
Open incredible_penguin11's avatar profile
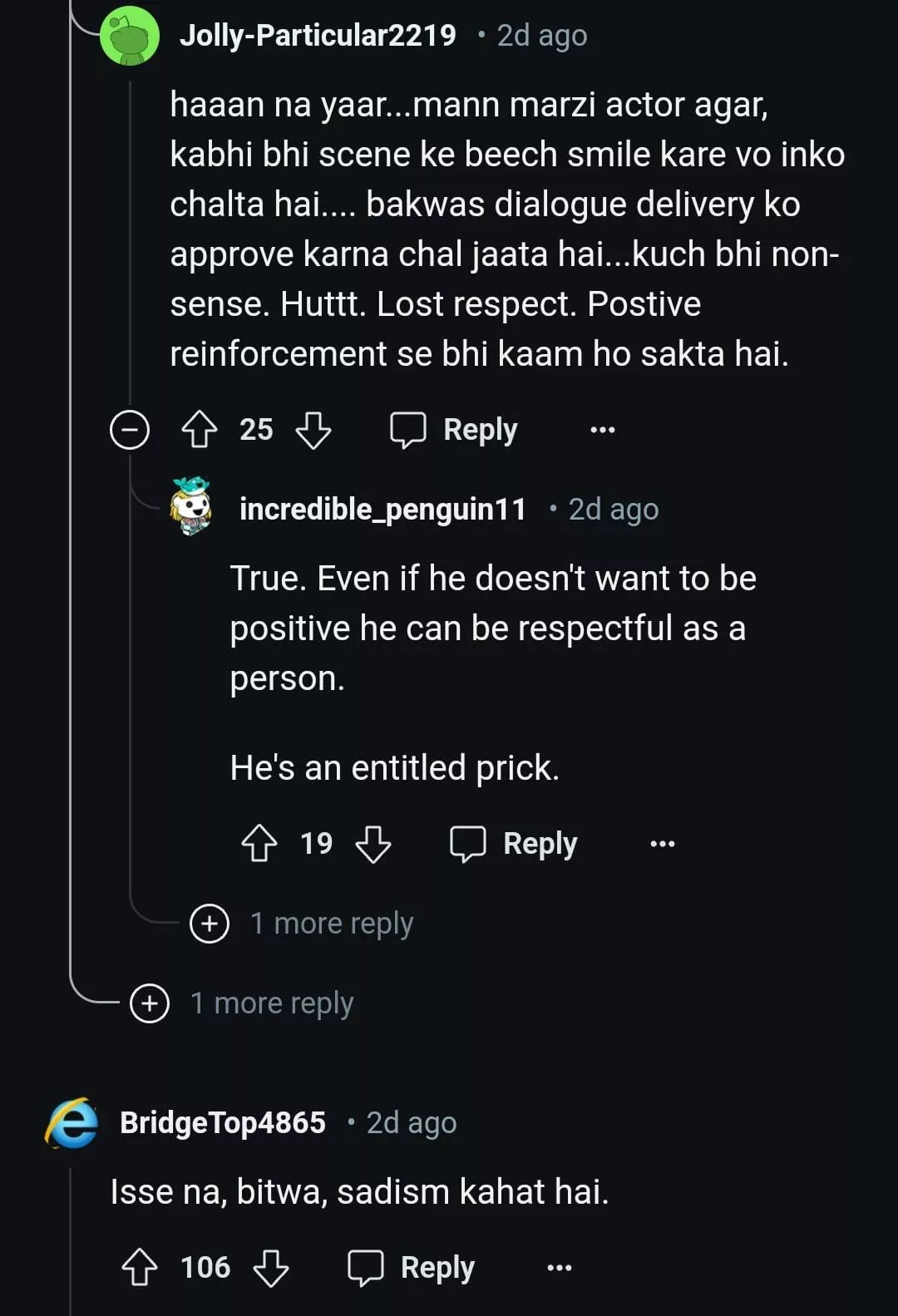(x=191, y=506)
